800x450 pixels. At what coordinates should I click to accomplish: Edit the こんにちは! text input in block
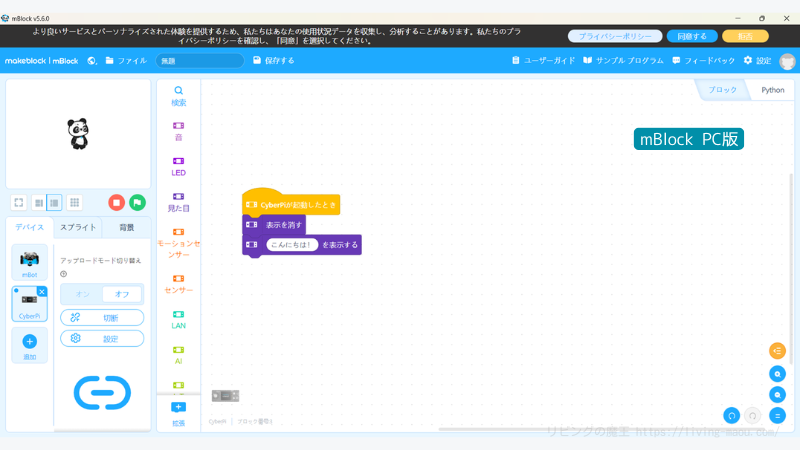(292, 245)
